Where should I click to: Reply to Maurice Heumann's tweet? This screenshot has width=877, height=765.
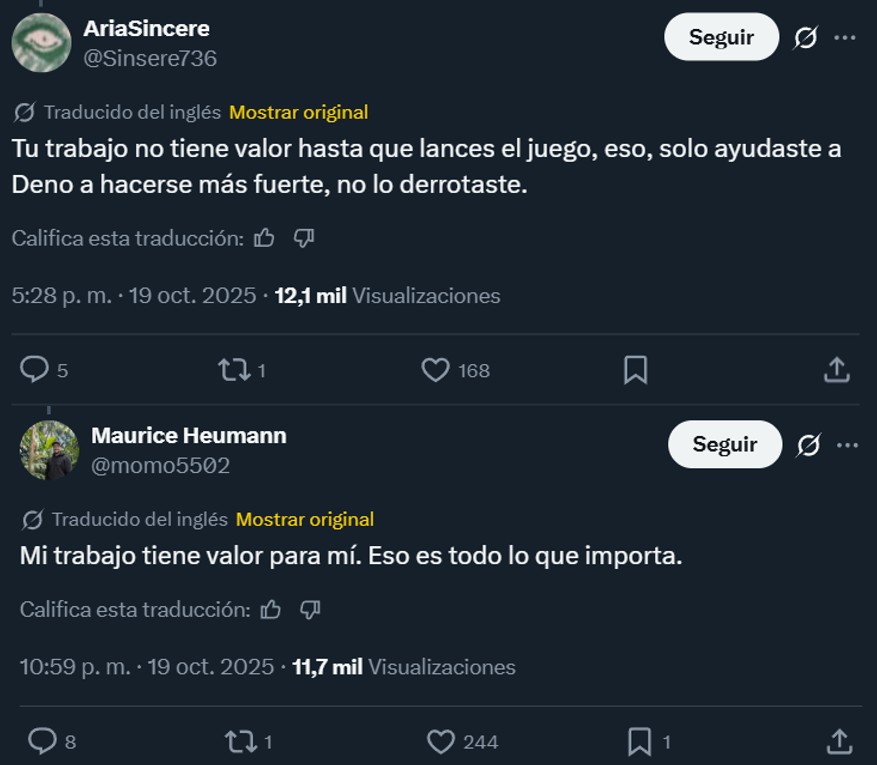(x=42, y=741)
